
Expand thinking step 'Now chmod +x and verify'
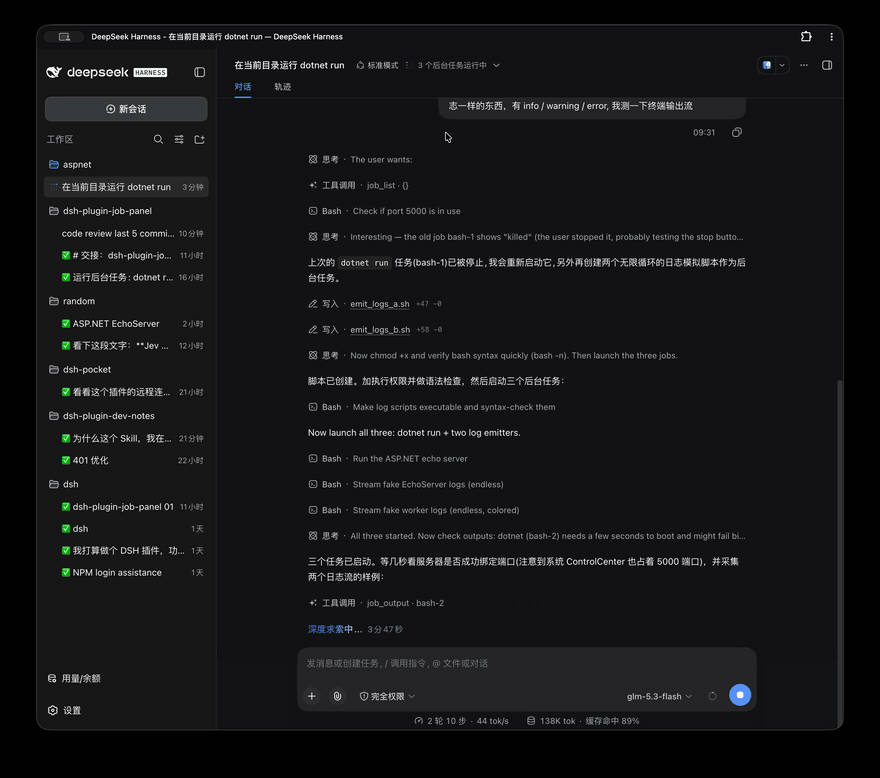493,355
